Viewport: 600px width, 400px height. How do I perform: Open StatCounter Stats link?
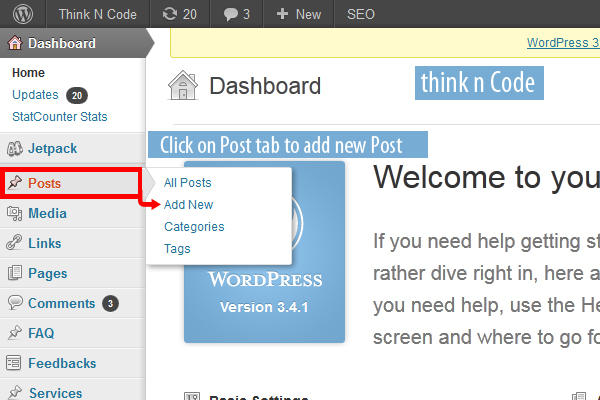click(x=60, y=116)
